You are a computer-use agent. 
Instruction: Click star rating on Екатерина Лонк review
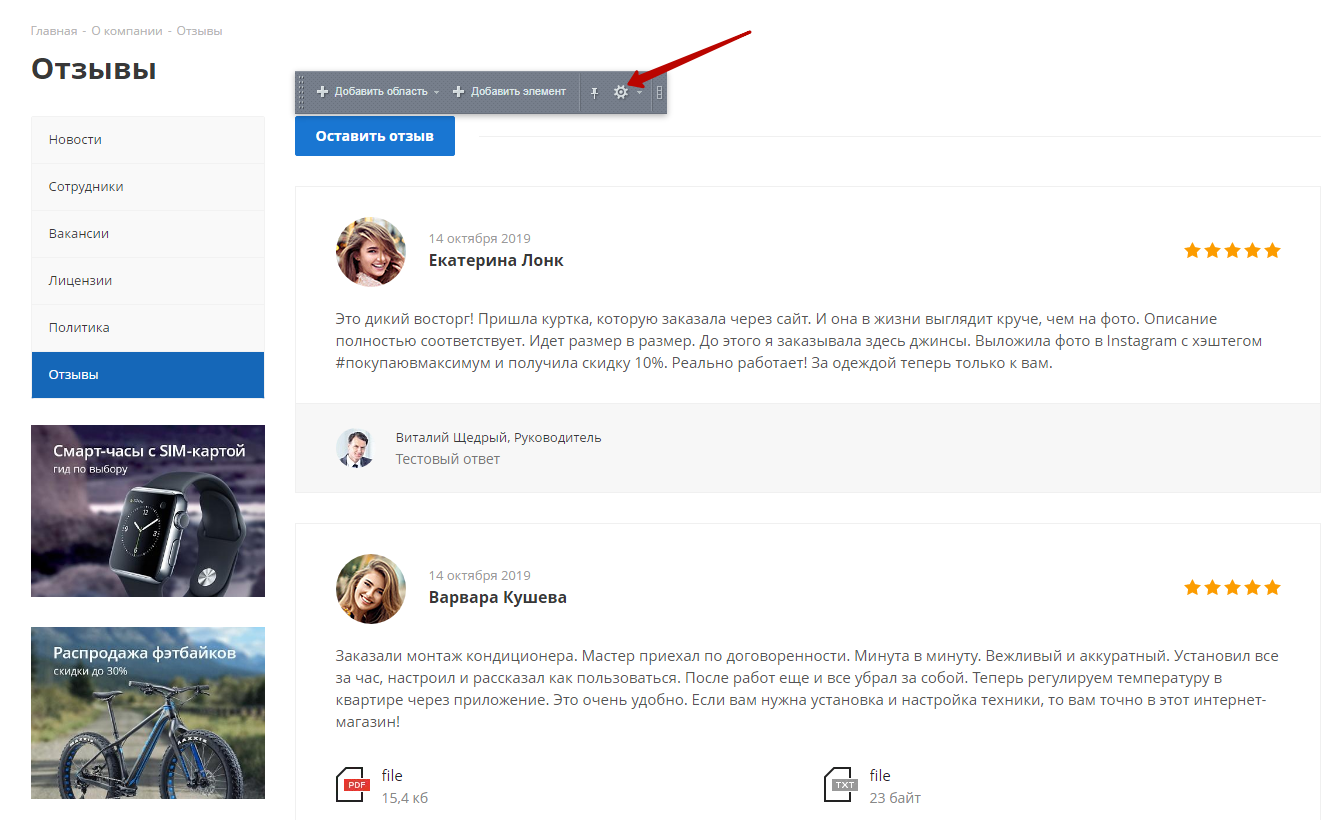click(x=1232, y=251)
